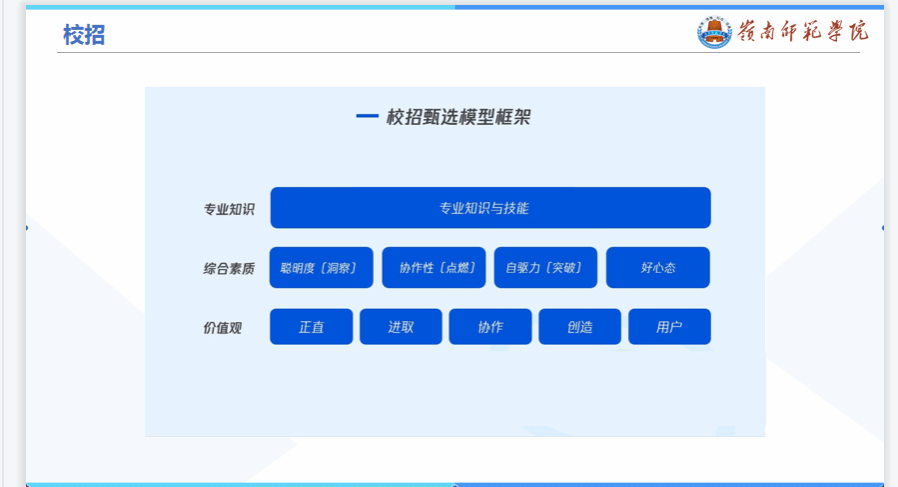
Task: Click the 岭南师范学院 logo emblem
Action: click(x=715, y=32)
